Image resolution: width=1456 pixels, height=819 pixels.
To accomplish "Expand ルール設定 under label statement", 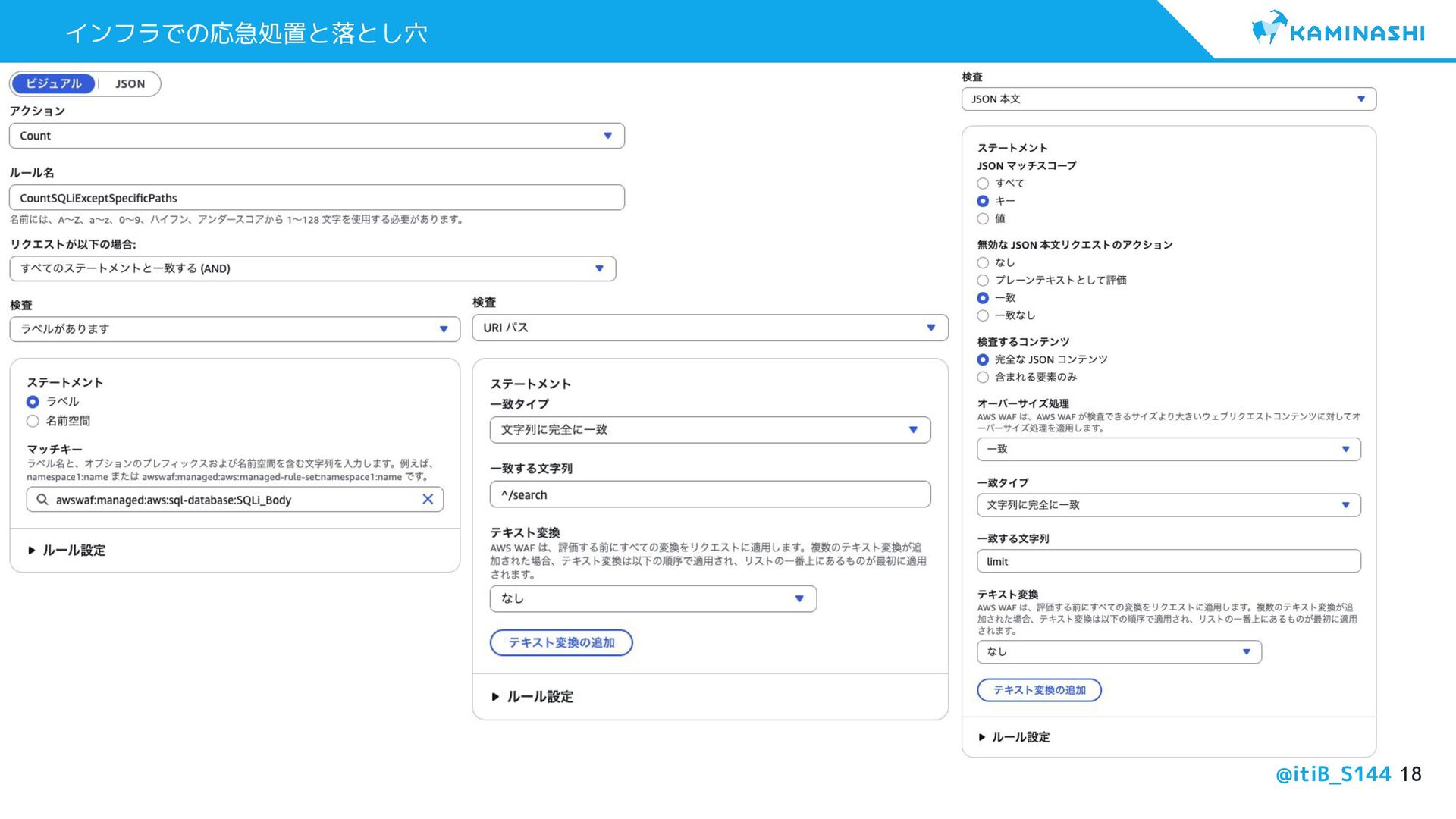I will [67, 551].
